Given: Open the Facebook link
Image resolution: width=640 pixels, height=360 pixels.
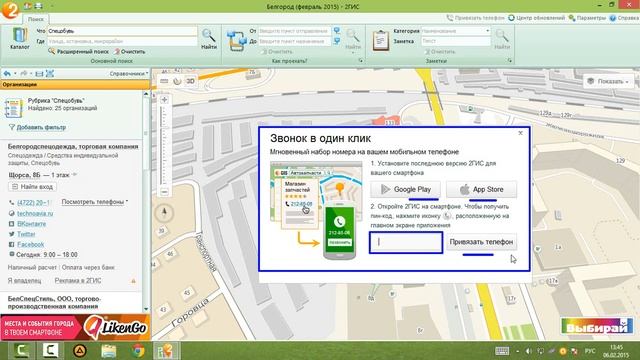Looking at the screenshot, I should pyautogui.click(x=31, y=244).
